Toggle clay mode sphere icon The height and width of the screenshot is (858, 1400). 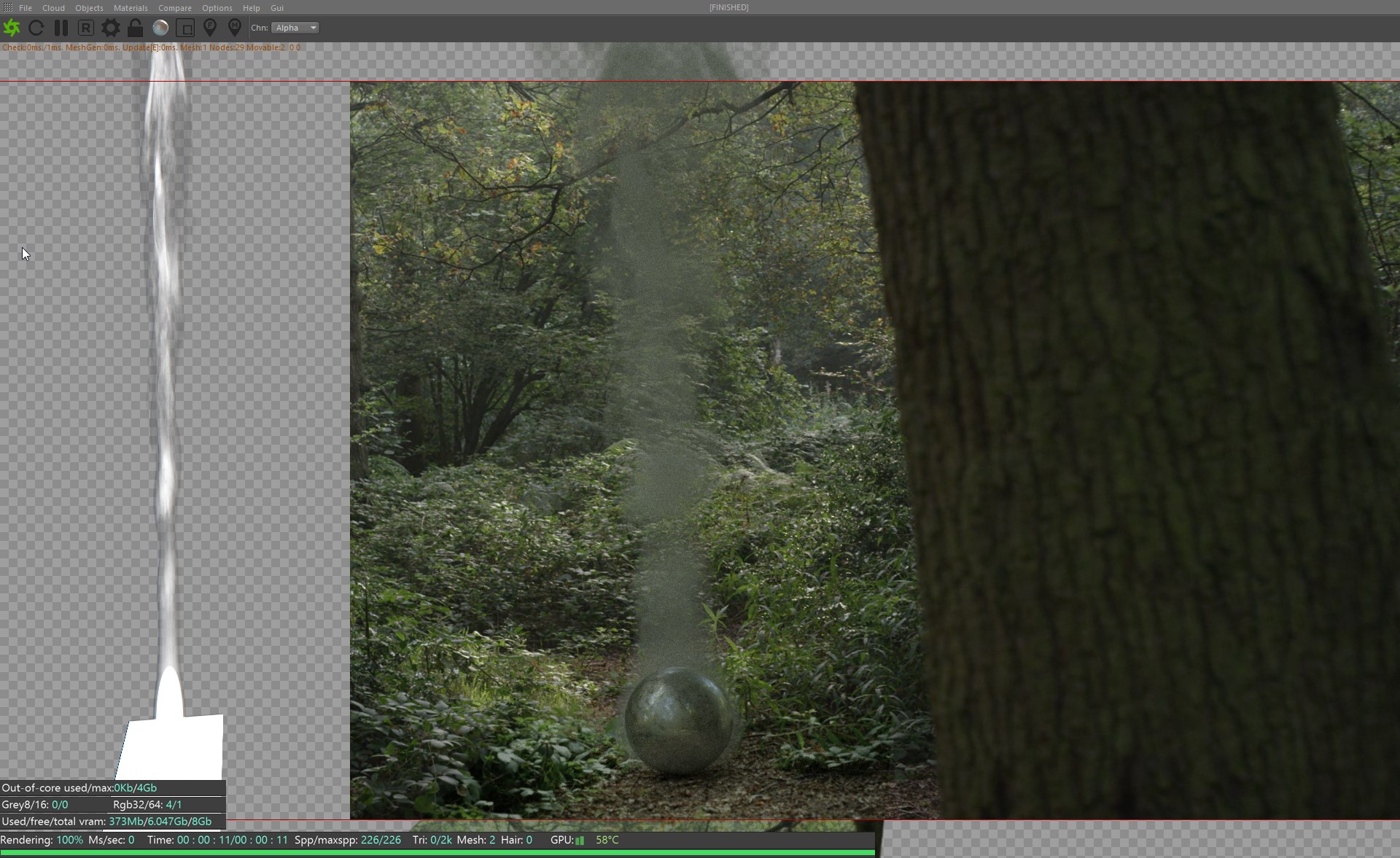click(x=160, y=28)
